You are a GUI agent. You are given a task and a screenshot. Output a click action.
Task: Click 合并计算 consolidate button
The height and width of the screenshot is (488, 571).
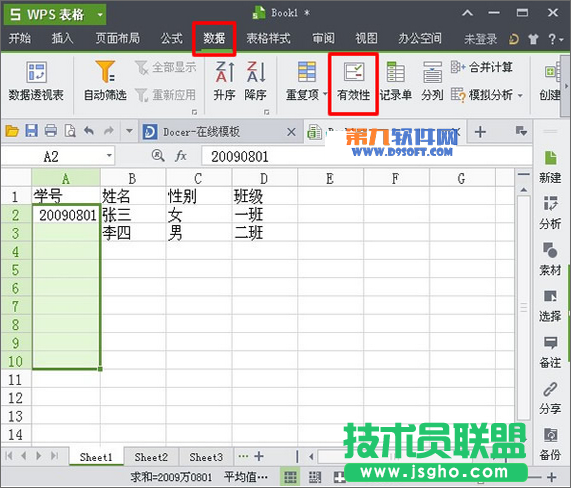click(x=482, y=67)
